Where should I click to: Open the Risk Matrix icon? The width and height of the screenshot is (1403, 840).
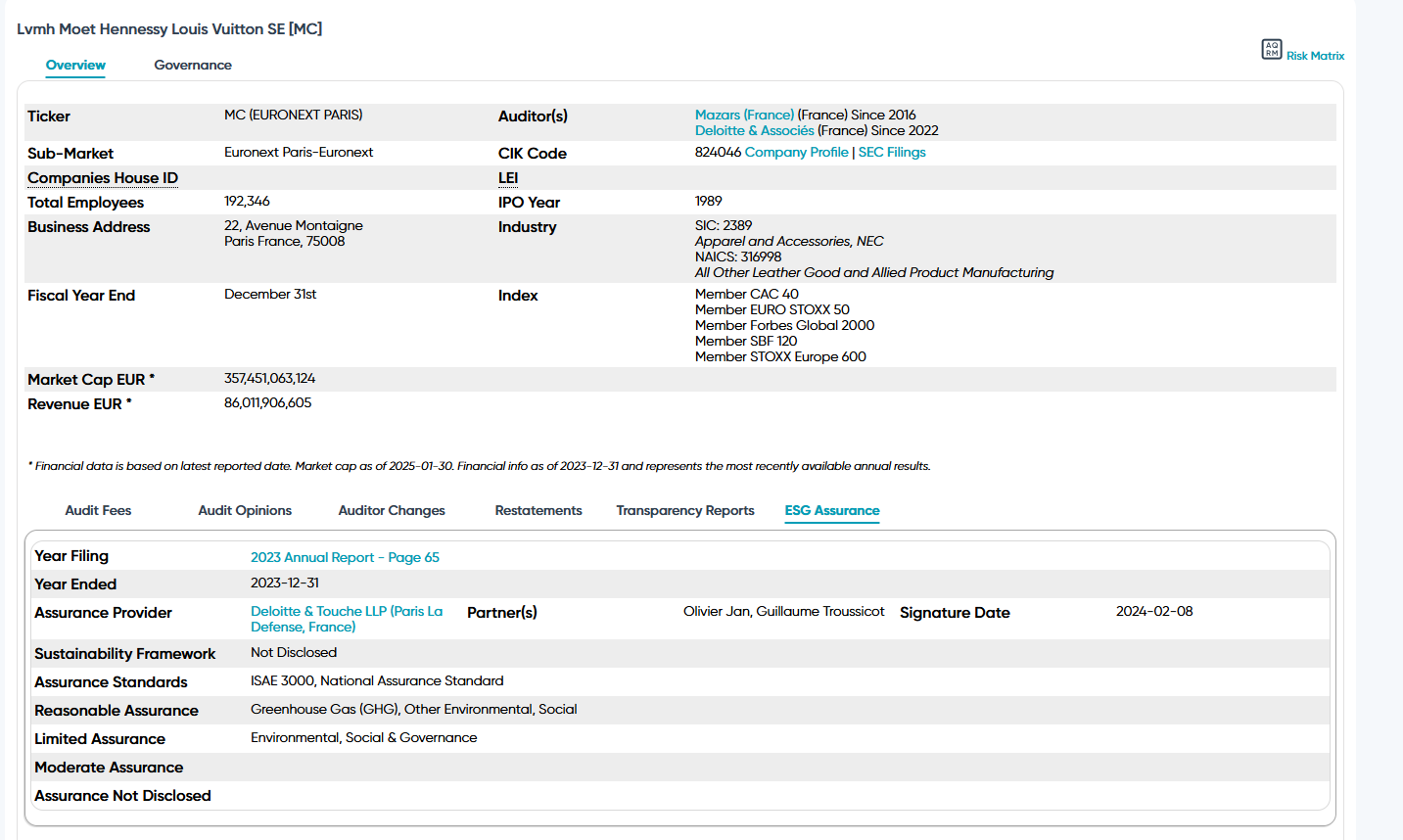pos(1272,49)
